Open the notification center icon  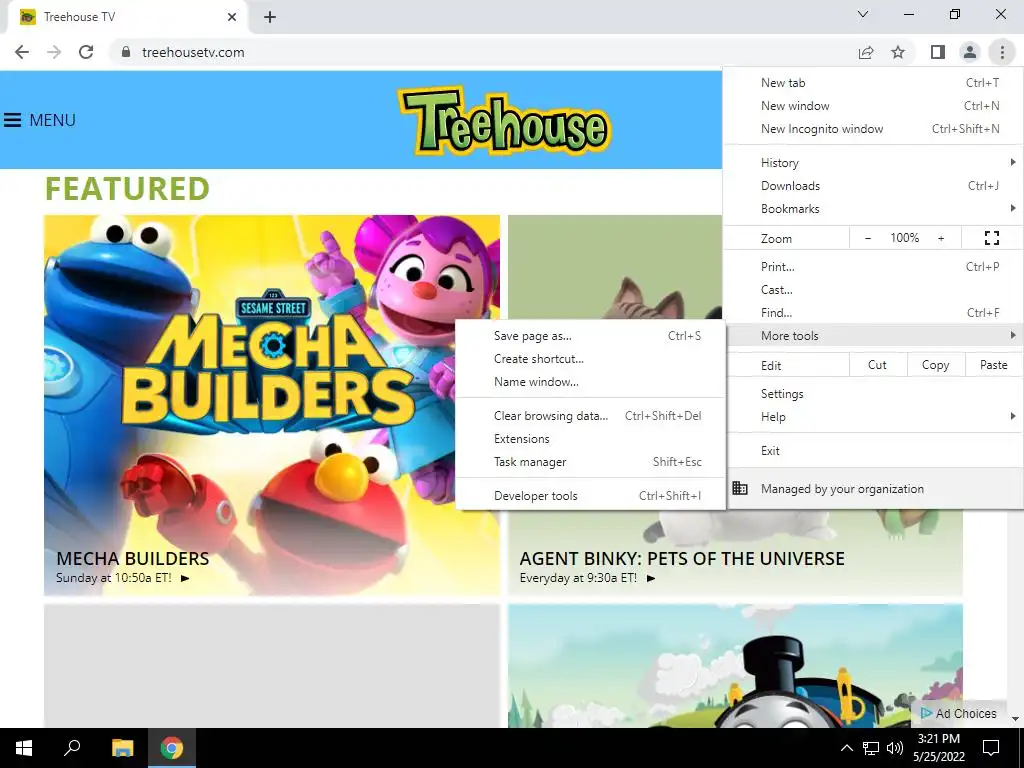(x=991, y=748)
